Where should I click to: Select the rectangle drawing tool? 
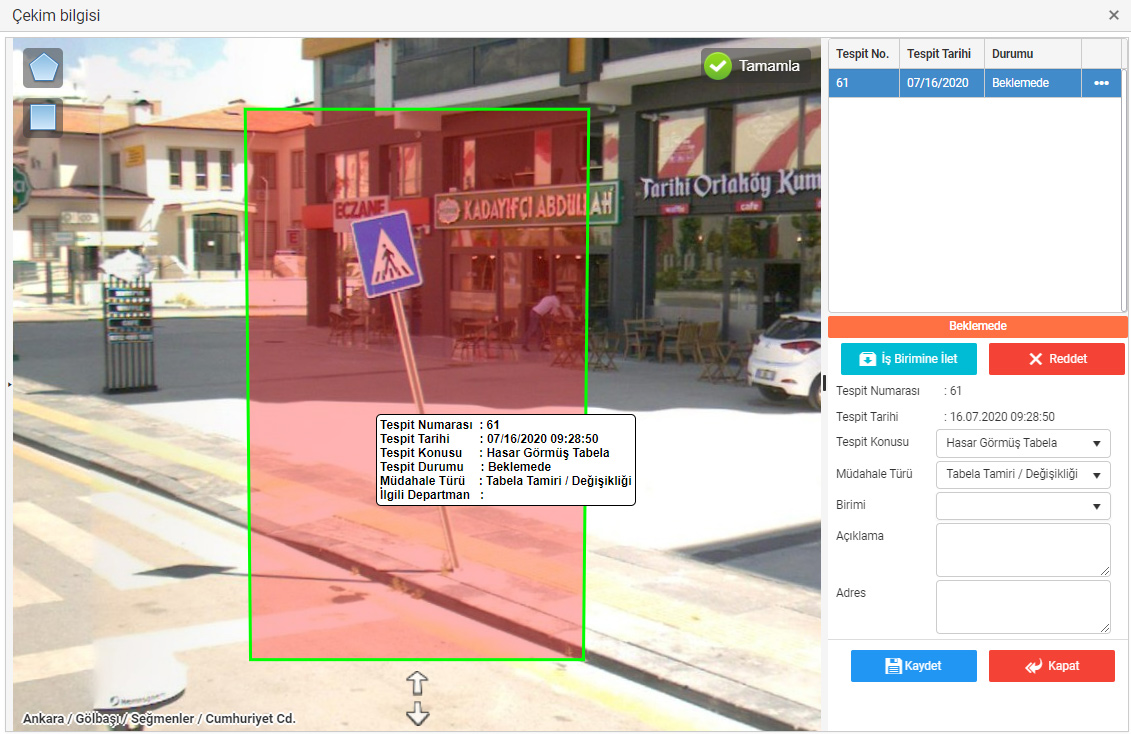point(43,118)
